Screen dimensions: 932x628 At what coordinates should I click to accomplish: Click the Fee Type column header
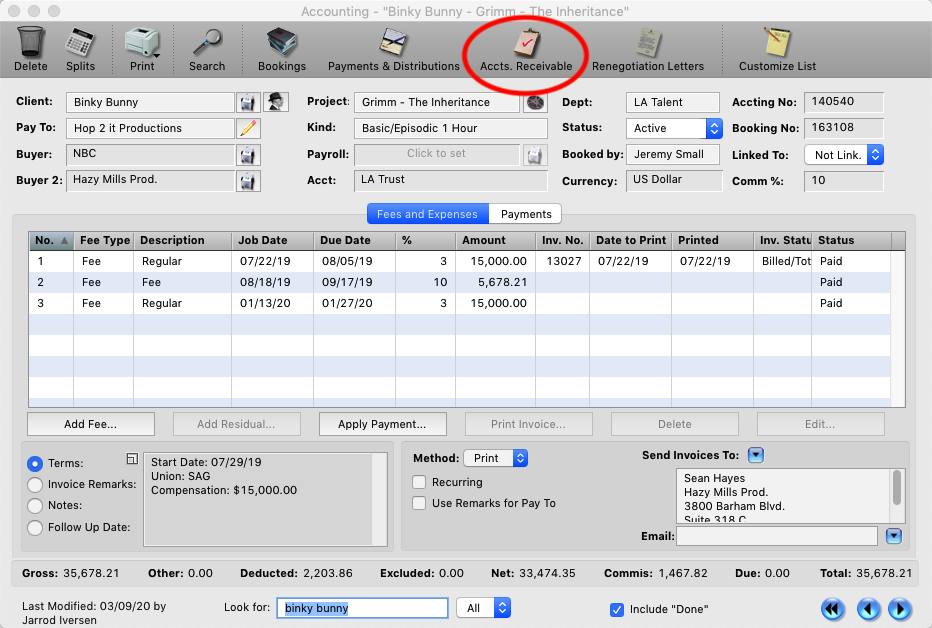[104, 240]
